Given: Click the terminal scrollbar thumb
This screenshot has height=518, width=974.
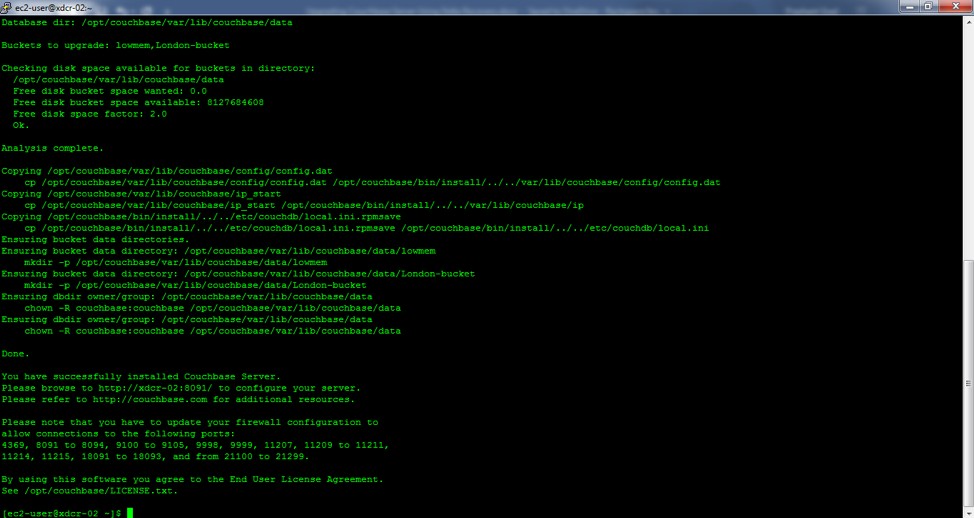Looking at the screenshot, I should click(x=968, y=382).
